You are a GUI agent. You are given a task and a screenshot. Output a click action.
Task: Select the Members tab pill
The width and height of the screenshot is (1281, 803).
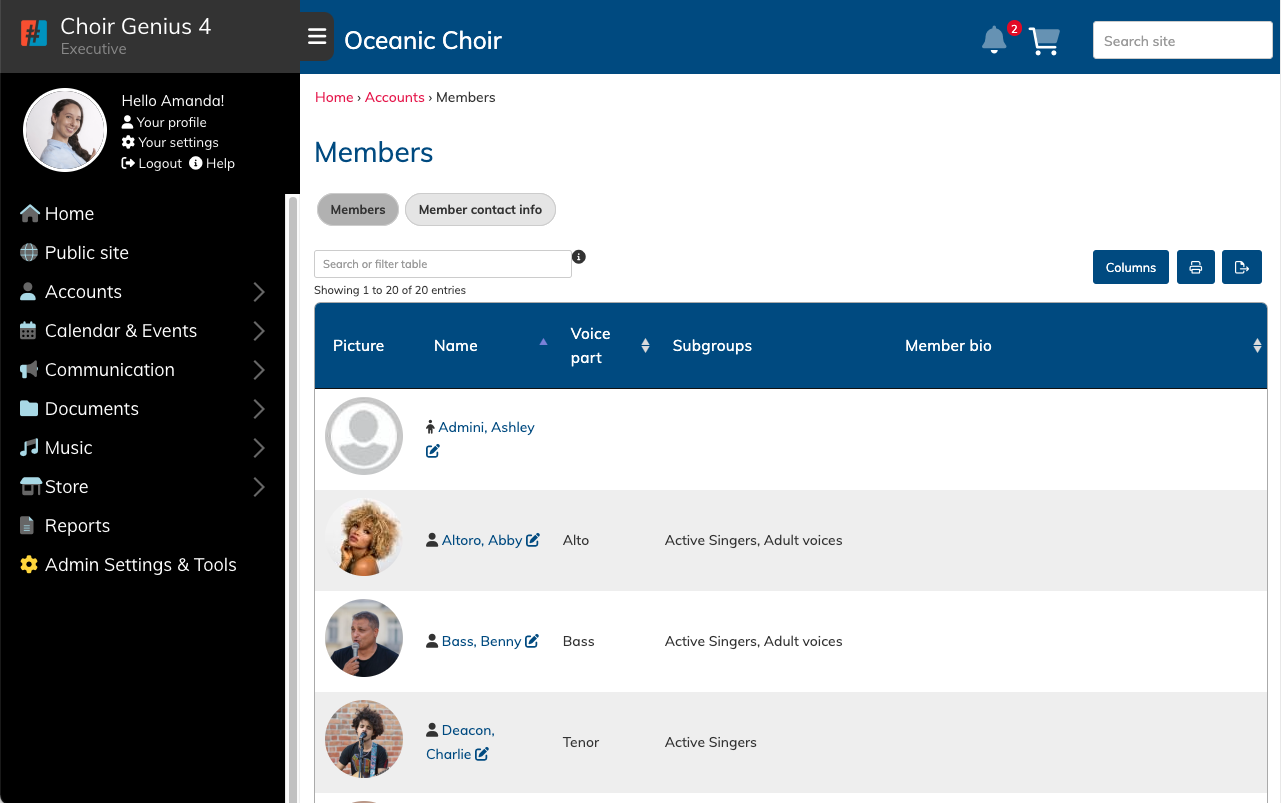[x=358, y=210]
